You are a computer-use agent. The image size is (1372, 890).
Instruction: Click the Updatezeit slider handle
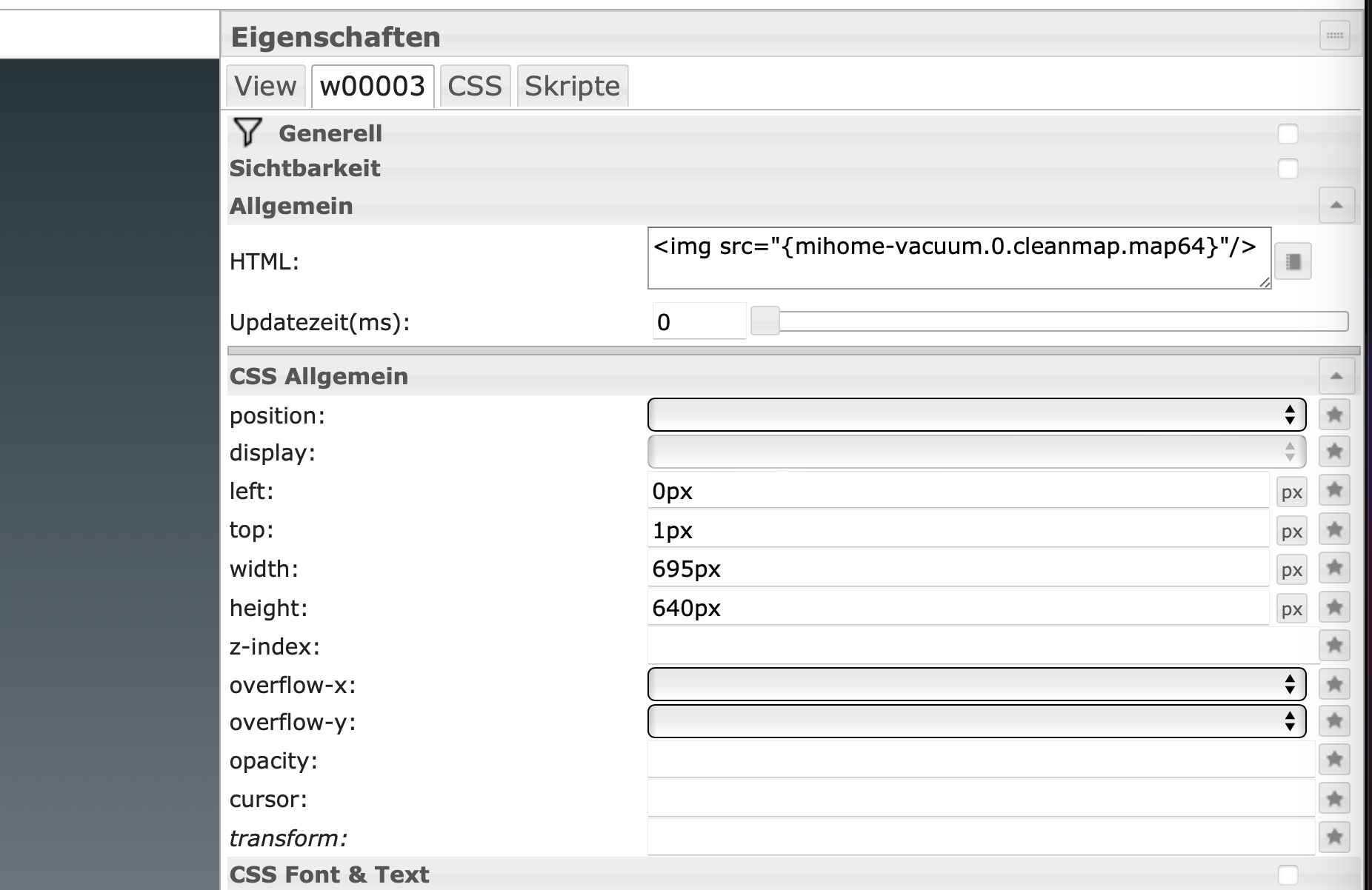coord(765,321)
